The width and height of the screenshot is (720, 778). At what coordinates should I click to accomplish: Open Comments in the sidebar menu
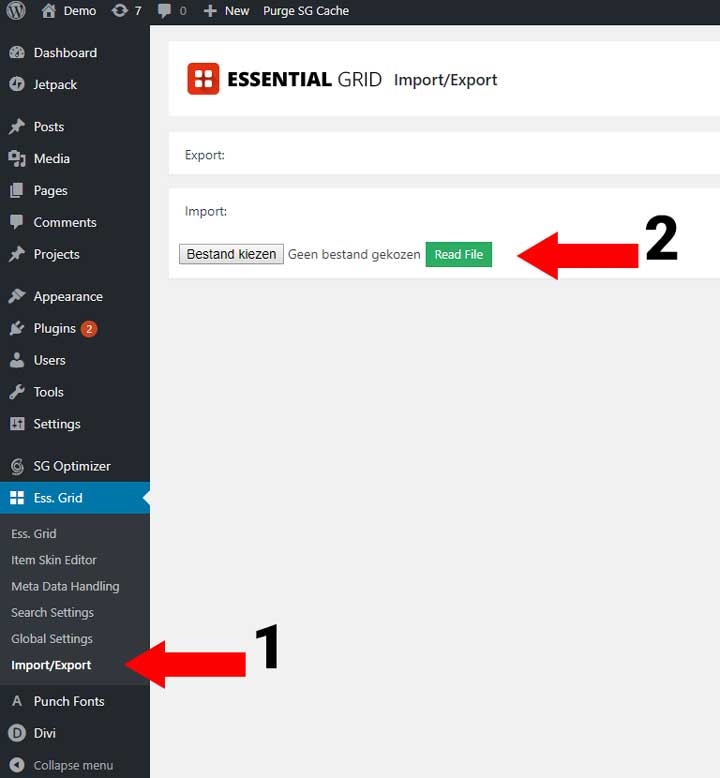click(x=65, y=222)
